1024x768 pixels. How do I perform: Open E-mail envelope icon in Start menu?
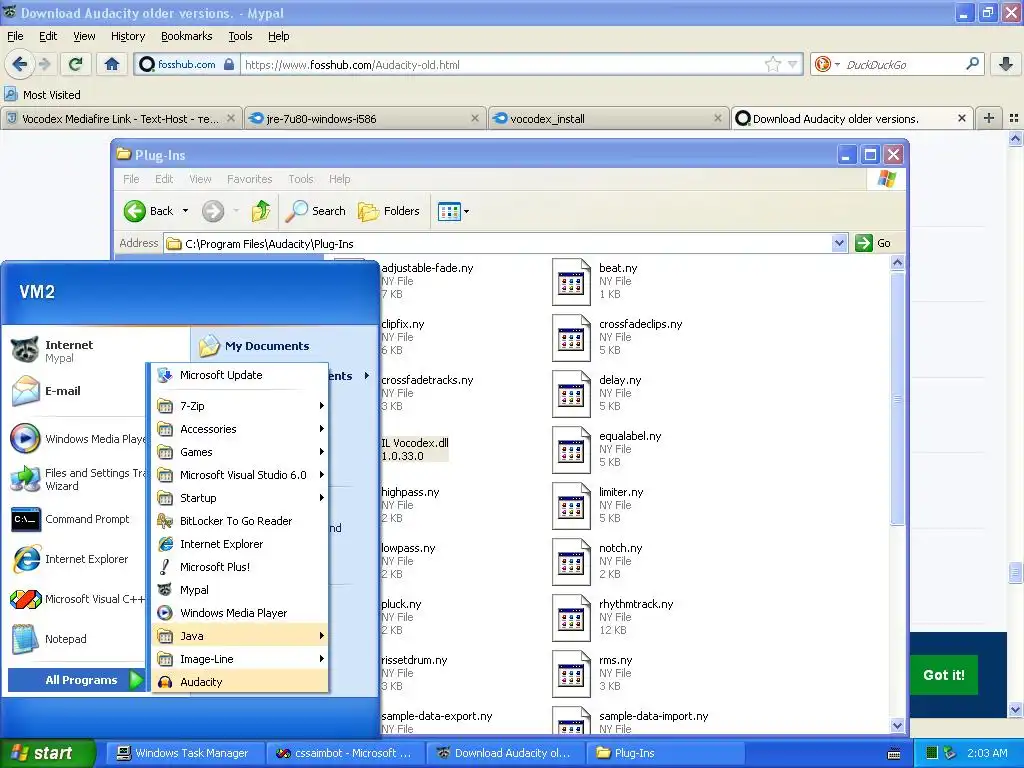[x=25, y=391]
